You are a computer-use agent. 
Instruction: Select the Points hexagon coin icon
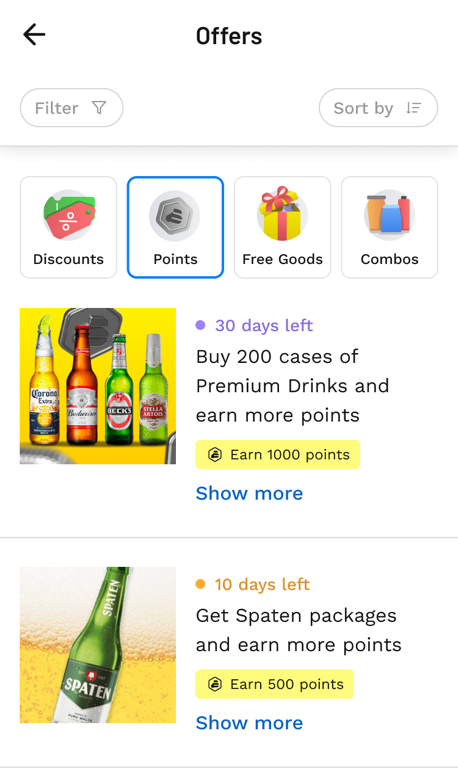pos(175,216)
